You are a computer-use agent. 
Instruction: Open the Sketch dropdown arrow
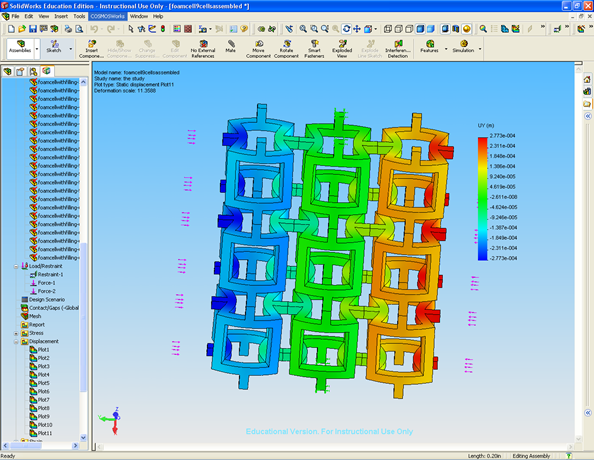pos(70,49)
